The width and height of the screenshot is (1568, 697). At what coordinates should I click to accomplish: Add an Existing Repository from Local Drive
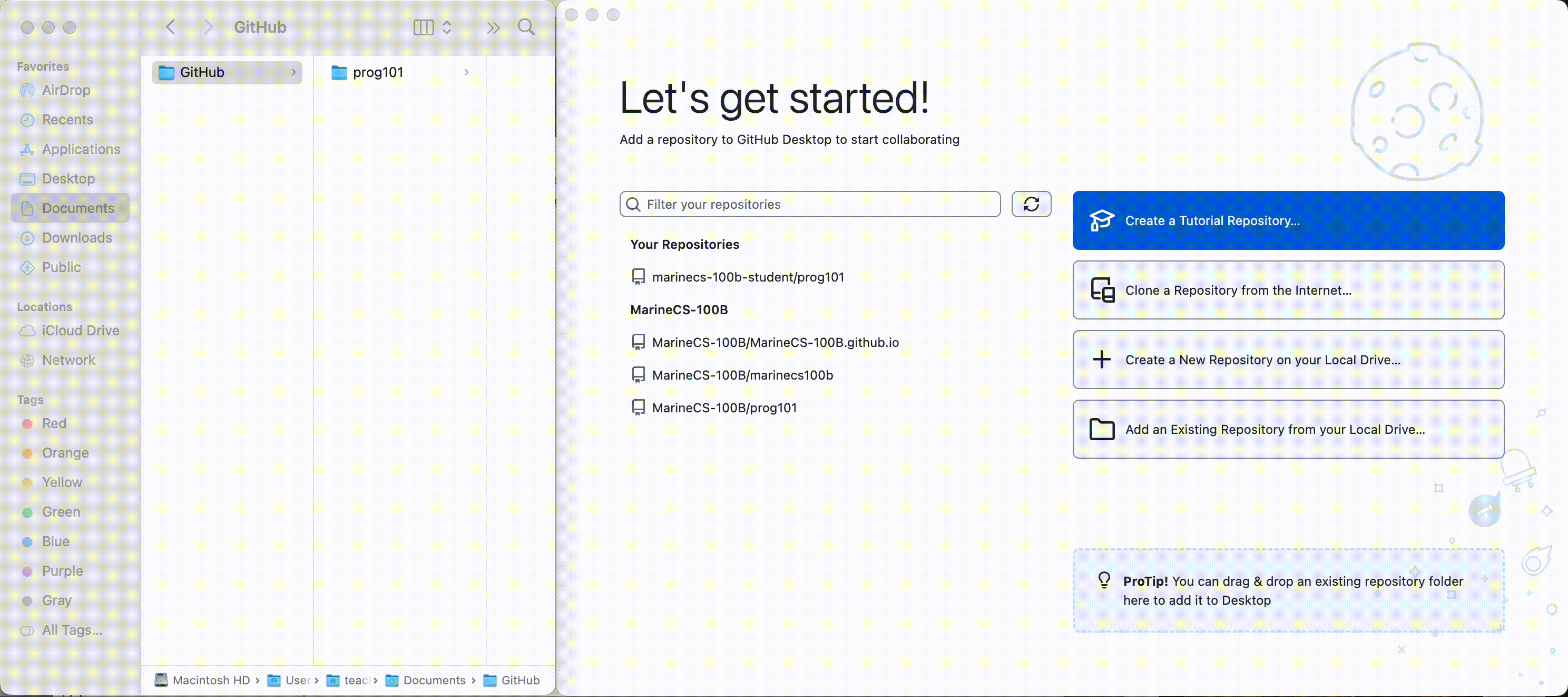tap(1288, 429)
